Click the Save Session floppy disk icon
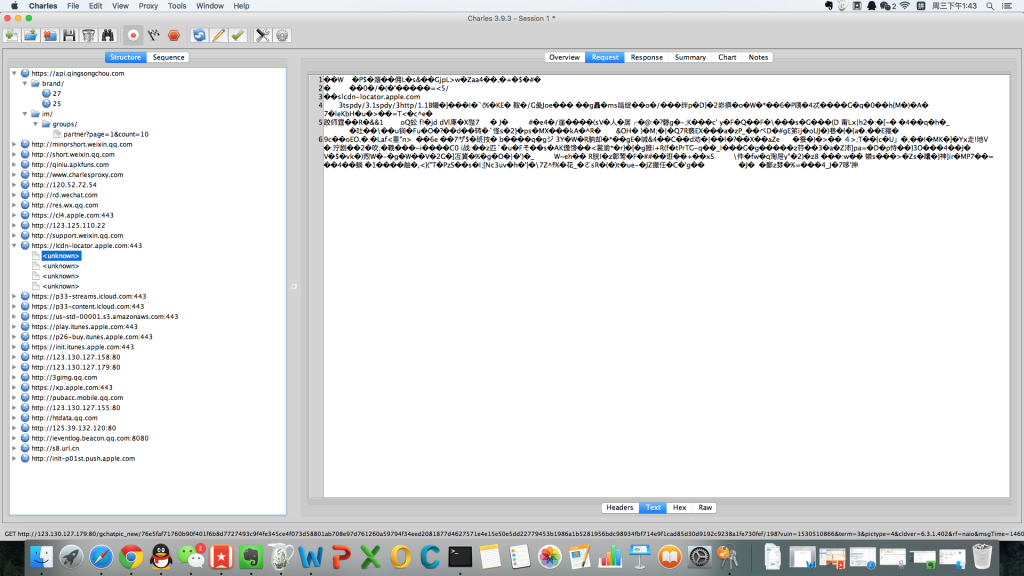This screenshot has height=576, width=1024. (x=69, y=35)
